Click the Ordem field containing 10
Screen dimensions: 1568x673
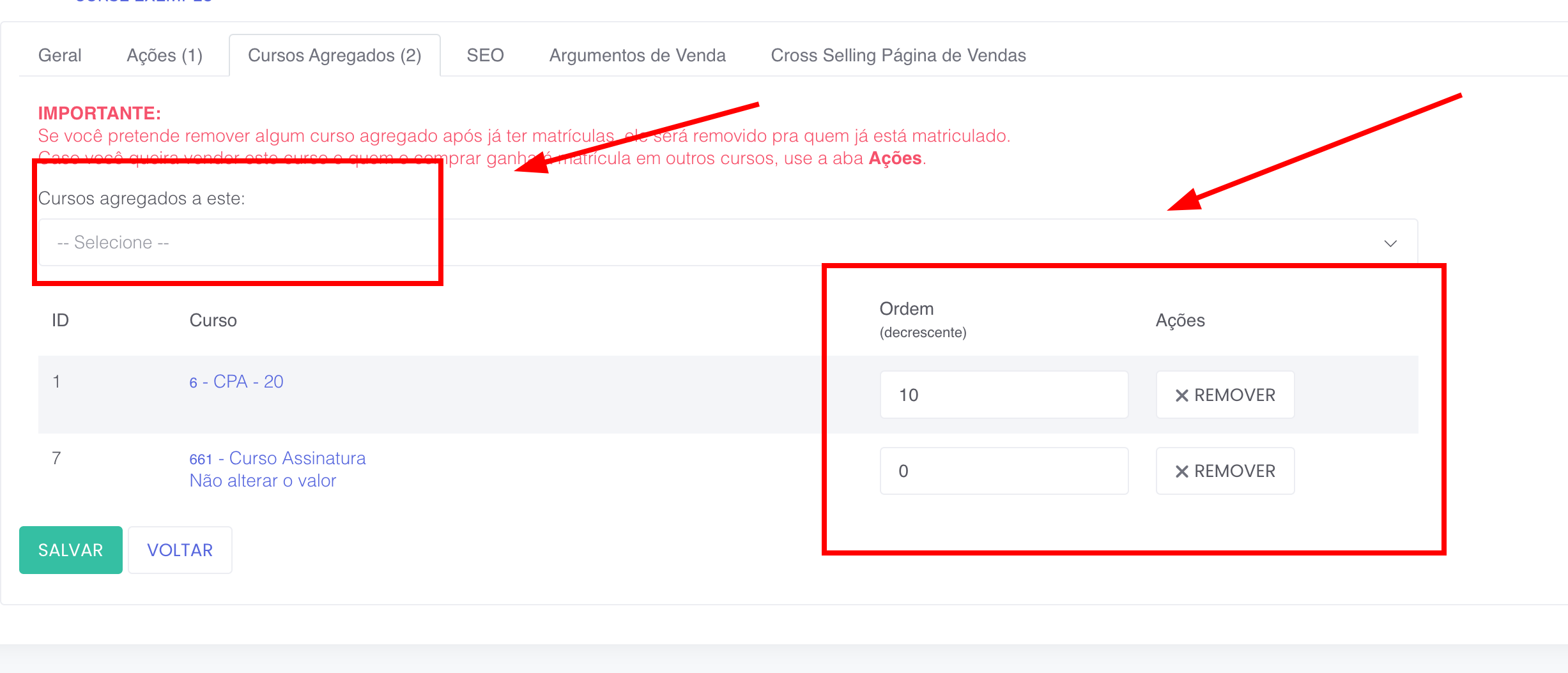point(1003,395)
